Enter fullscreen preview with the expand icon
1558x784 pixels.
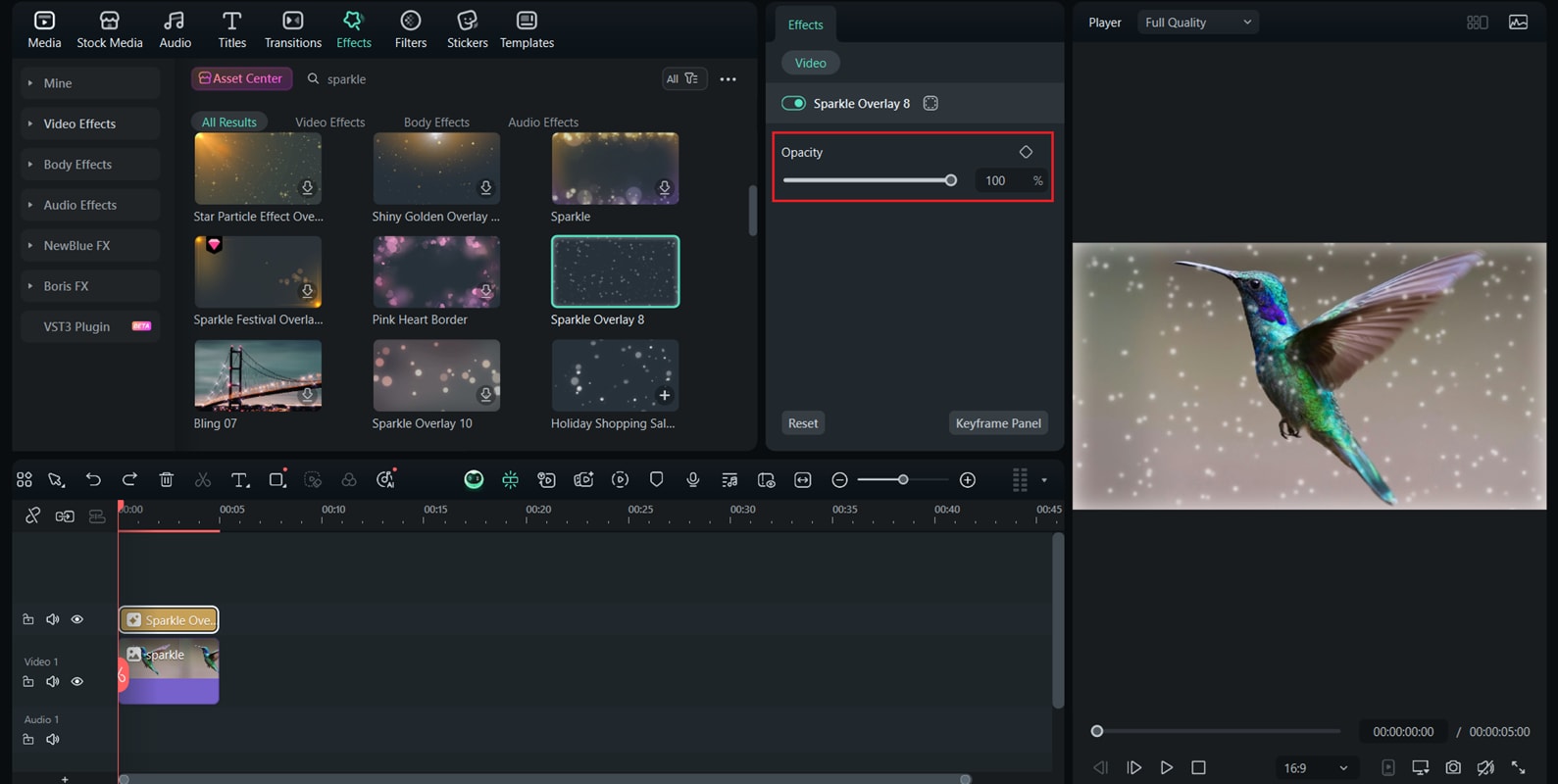coord(1518,767)
